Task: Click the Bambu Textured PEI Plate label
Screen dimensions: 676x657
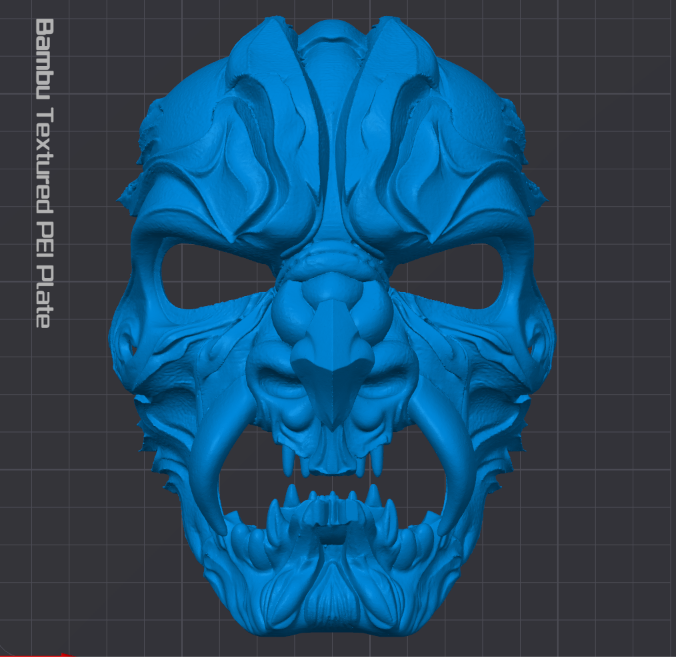Action: click(x=44, y=173)
